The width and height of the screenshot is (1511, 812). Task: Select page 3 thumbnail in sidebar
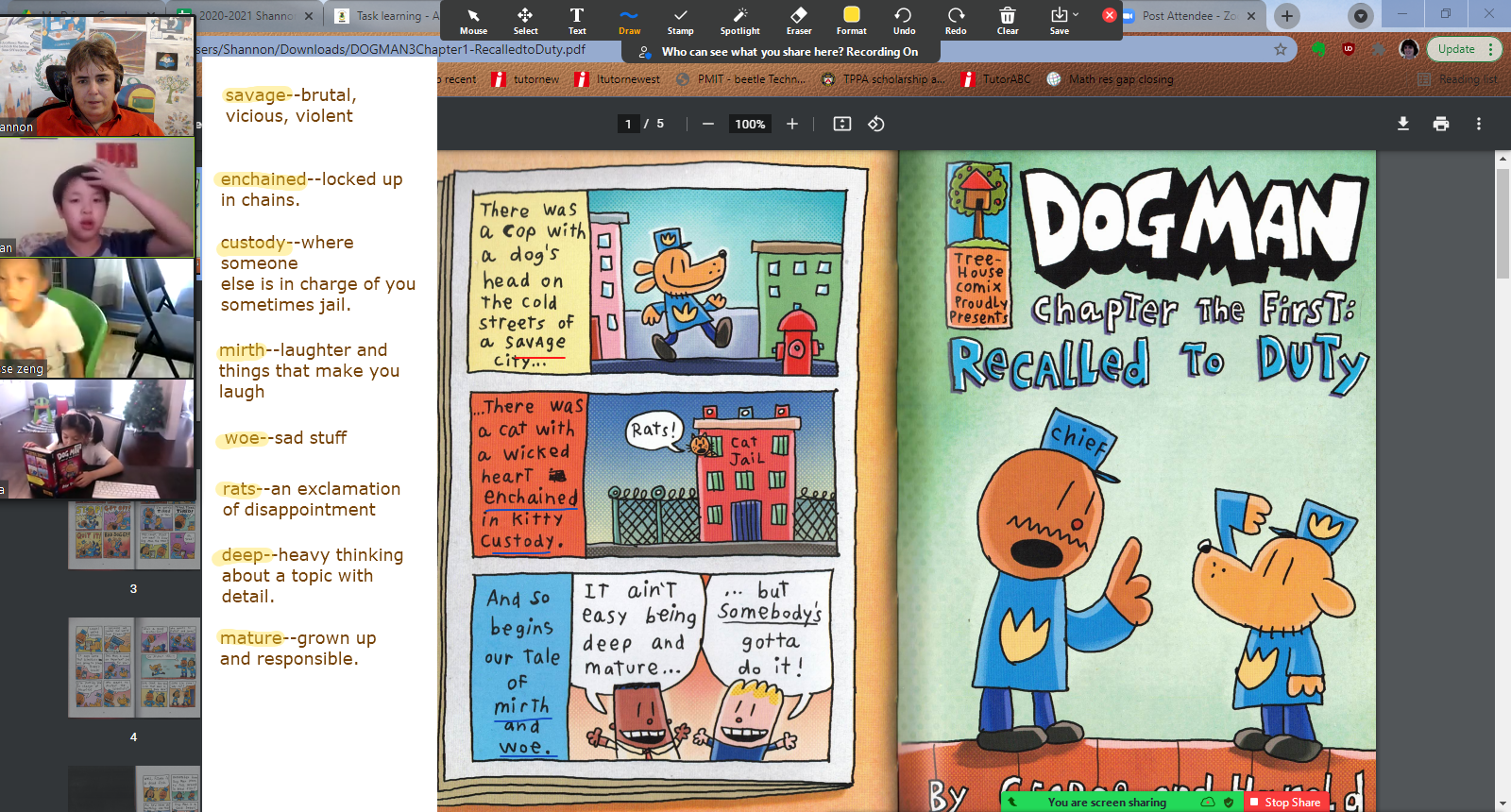(133, 535)
